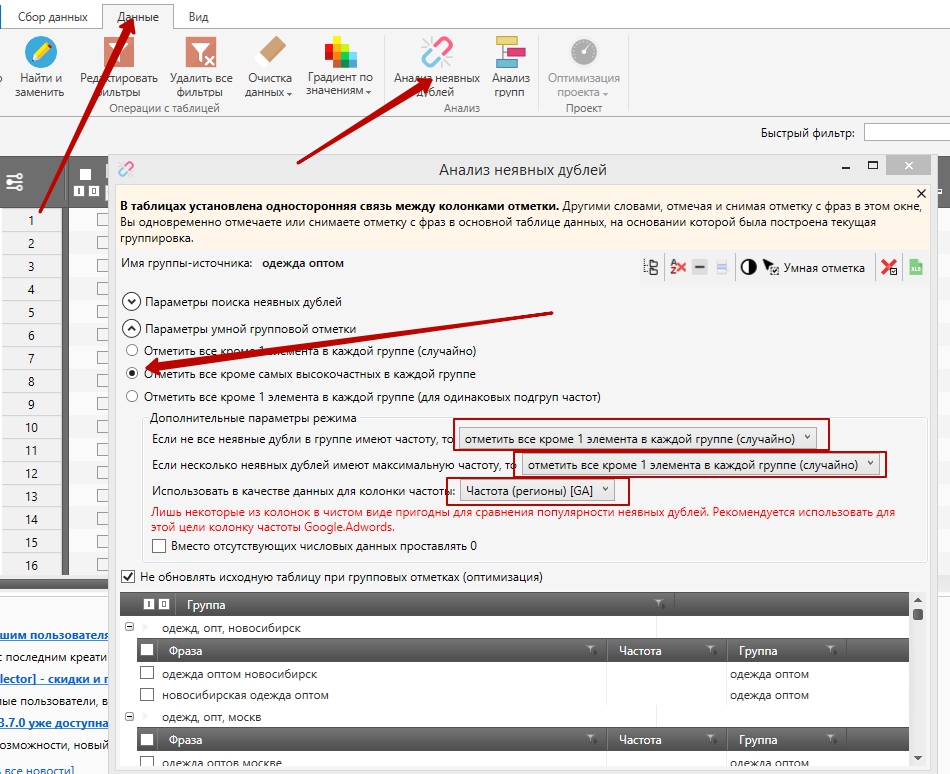950x774 pixels.
Task: Click the column settings sliders icon
Action: tap(15, 181)
